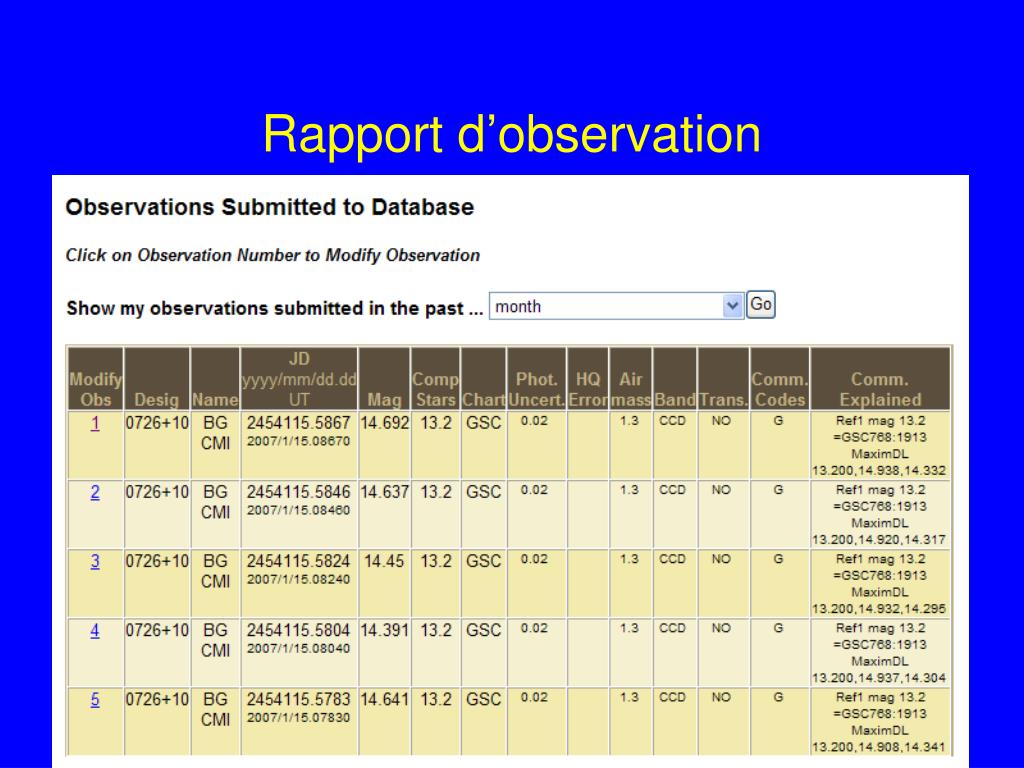Image resolution: width=1024 pixels, height=768 pixels.
Task: Select magnitude value 14.641
Action: tap(384, 700)
